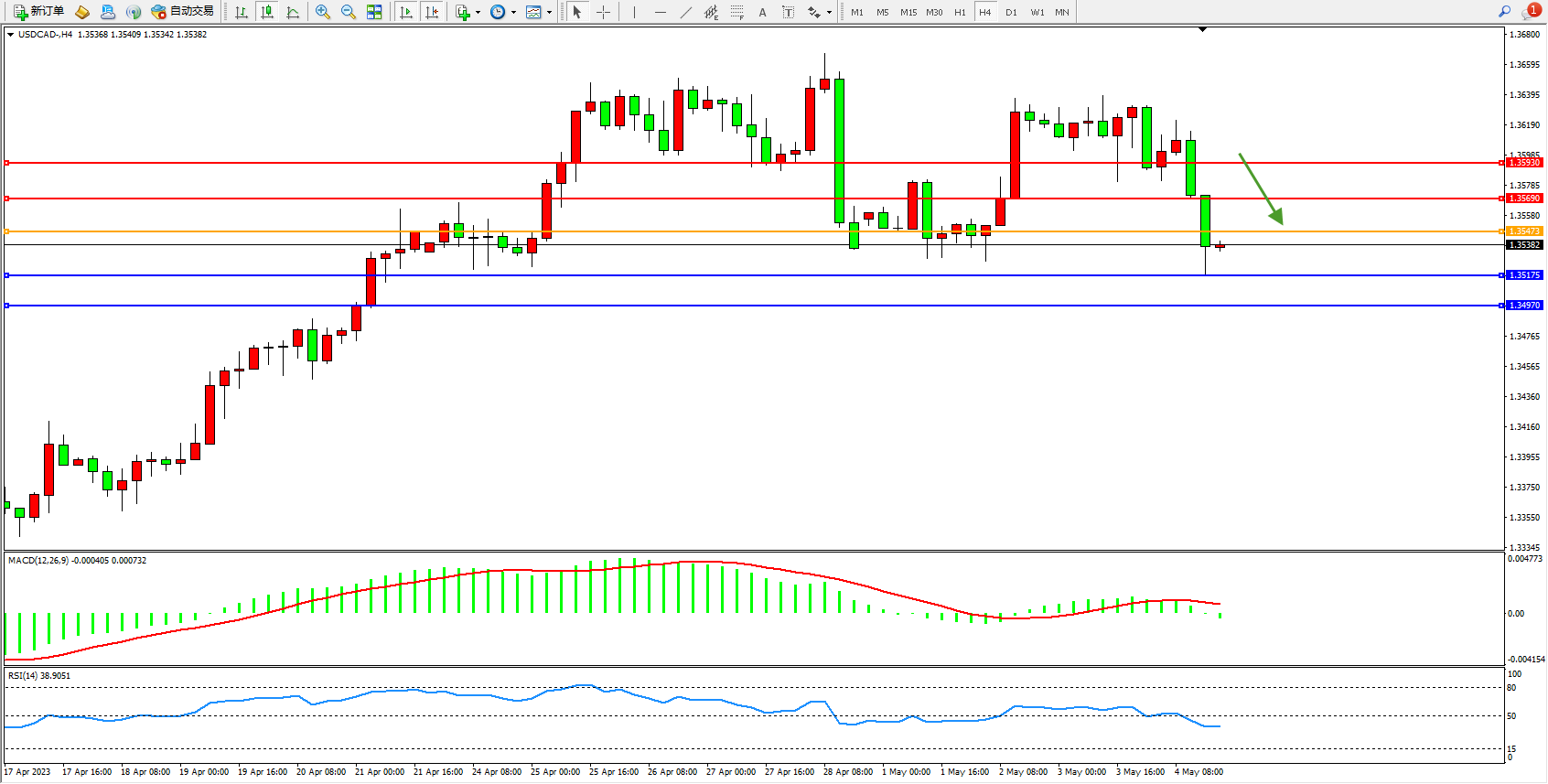Toggle chart shift button
This screenshot has width=1548, height=784.
[x=432, y=12]
